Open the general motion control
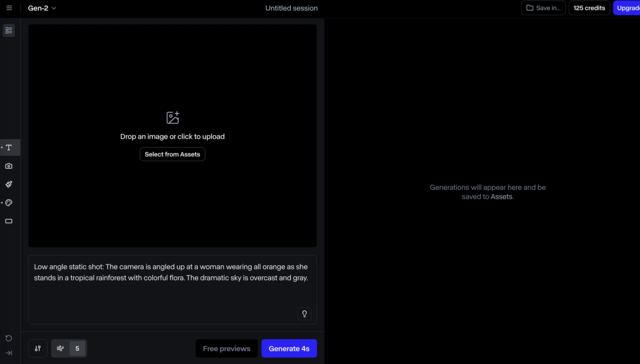640x364 pixels. point(60,348)
